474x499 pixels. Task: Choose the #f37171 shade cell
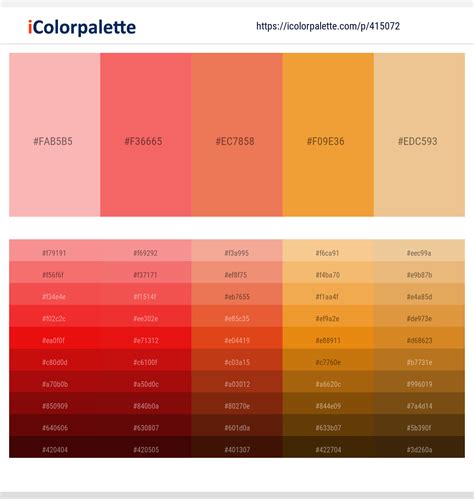click(146, 272)
